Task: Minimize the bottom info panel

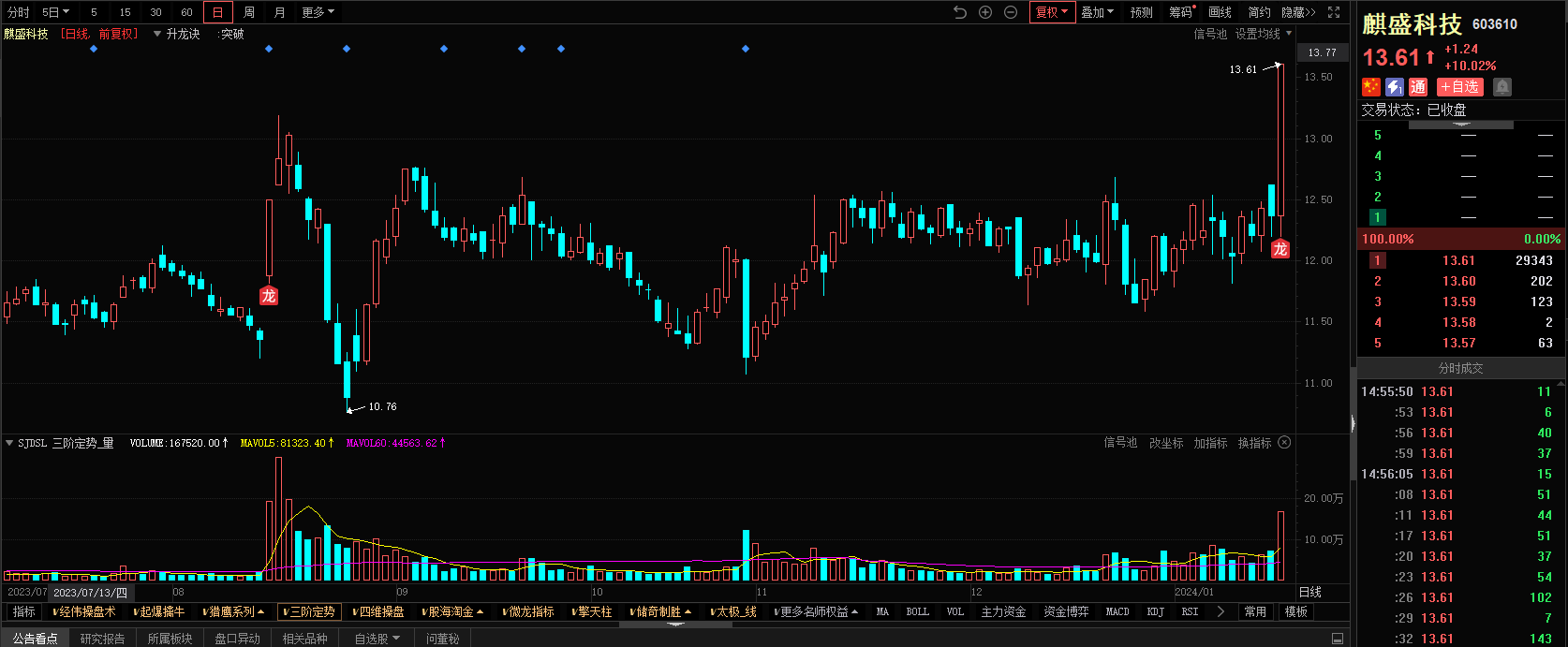Action: click(x=1338, y=639)
